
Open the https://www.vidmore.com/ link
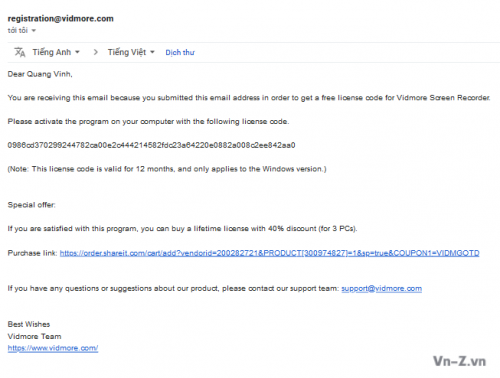[x=53, y=348]
